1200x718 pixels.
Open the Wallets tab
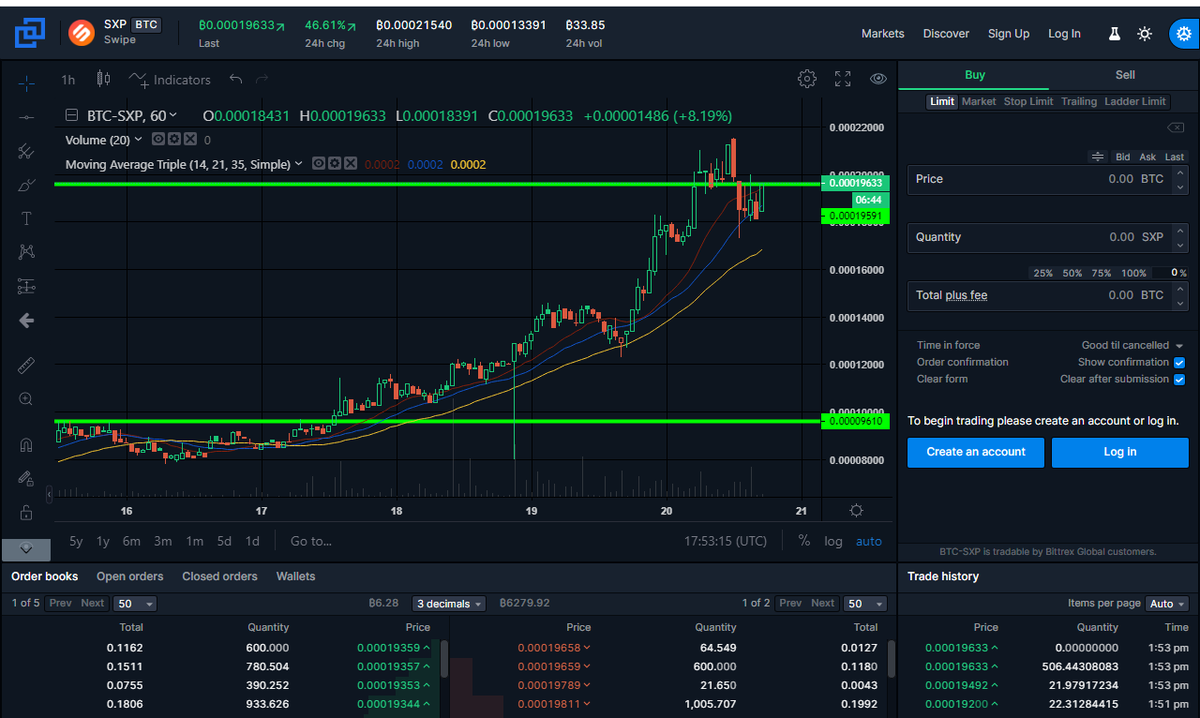pyautogui.click(x=295, y=576)
